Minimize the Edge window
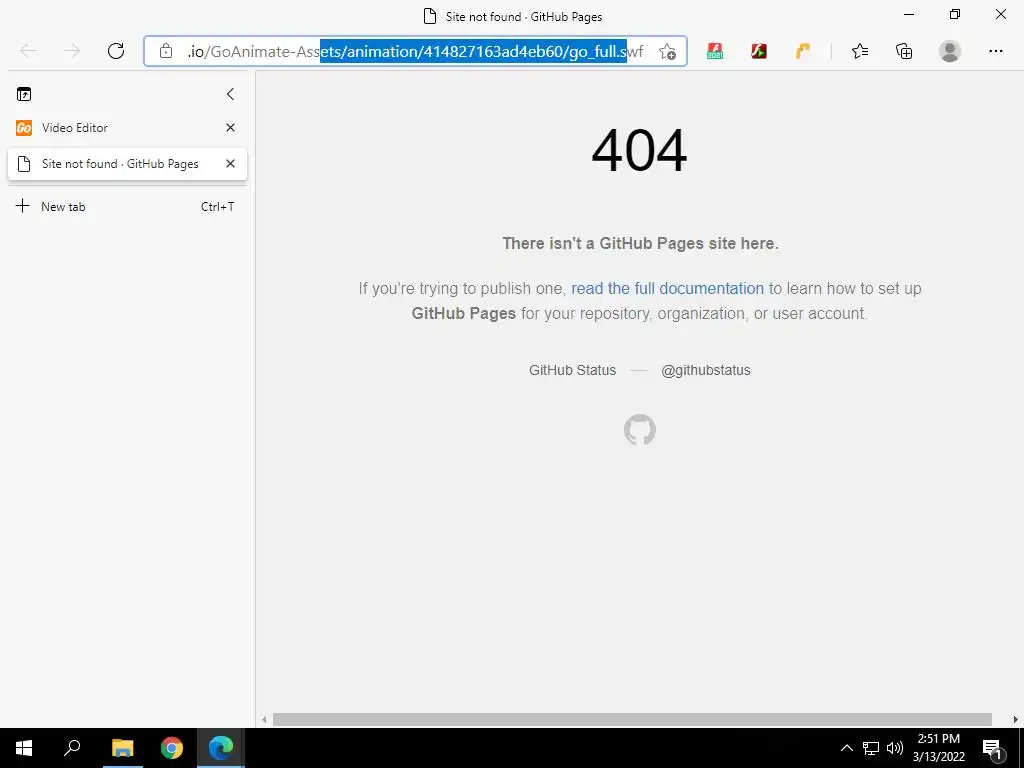 (x=909, y=14)
